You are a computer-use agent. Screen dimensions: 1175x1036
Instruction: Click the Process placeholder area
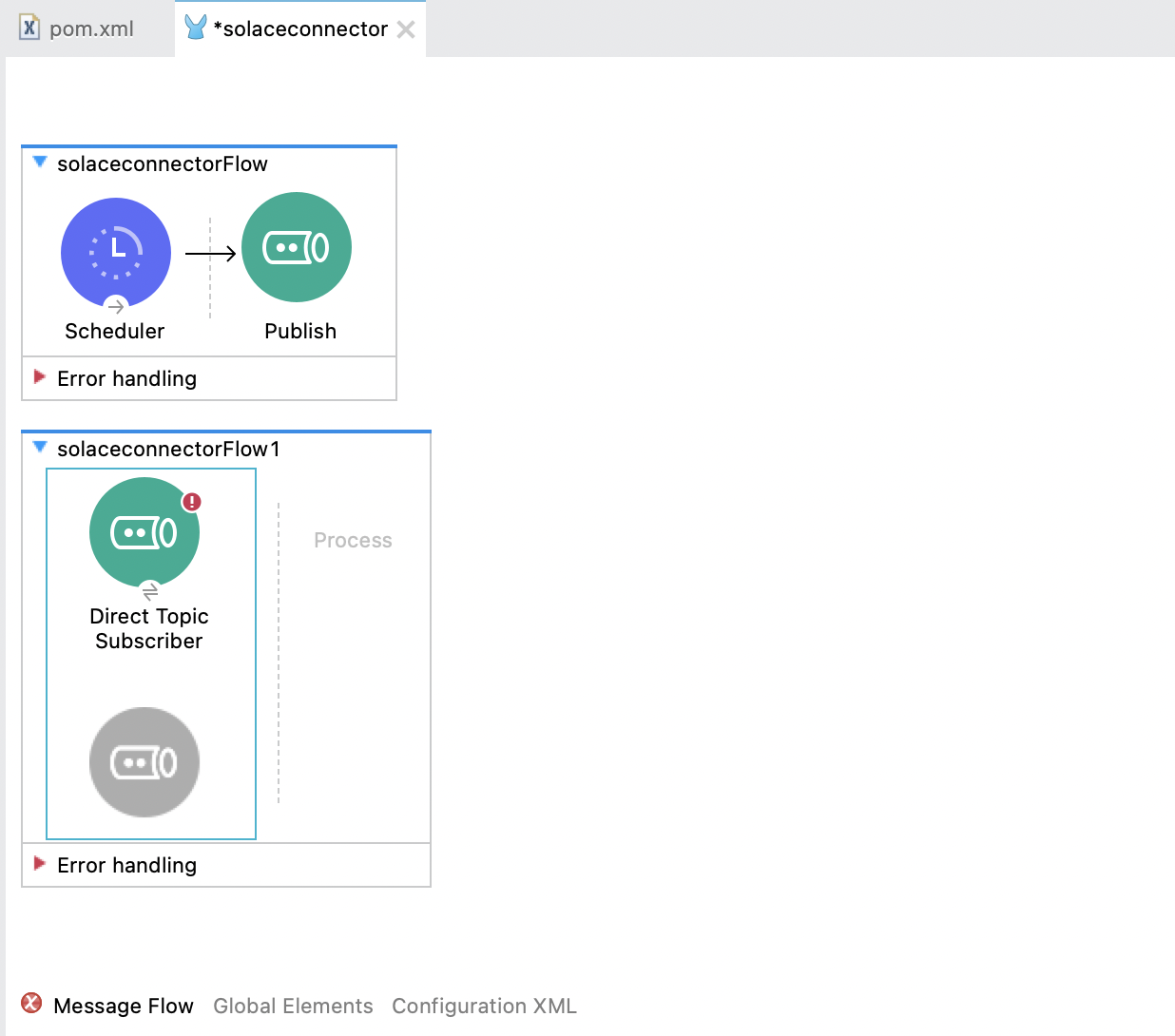click(353, 540)
